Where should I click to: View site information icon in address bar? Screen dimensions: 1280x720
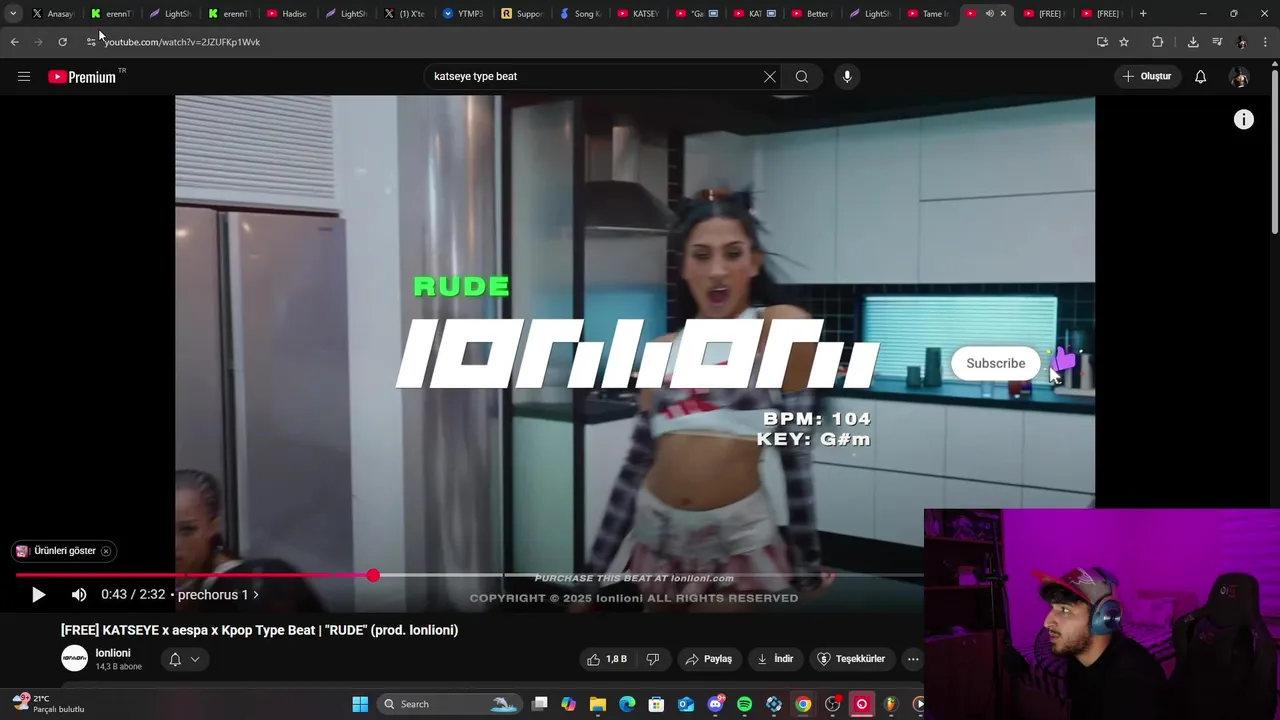pyautogui.click(x=90, y=42)
